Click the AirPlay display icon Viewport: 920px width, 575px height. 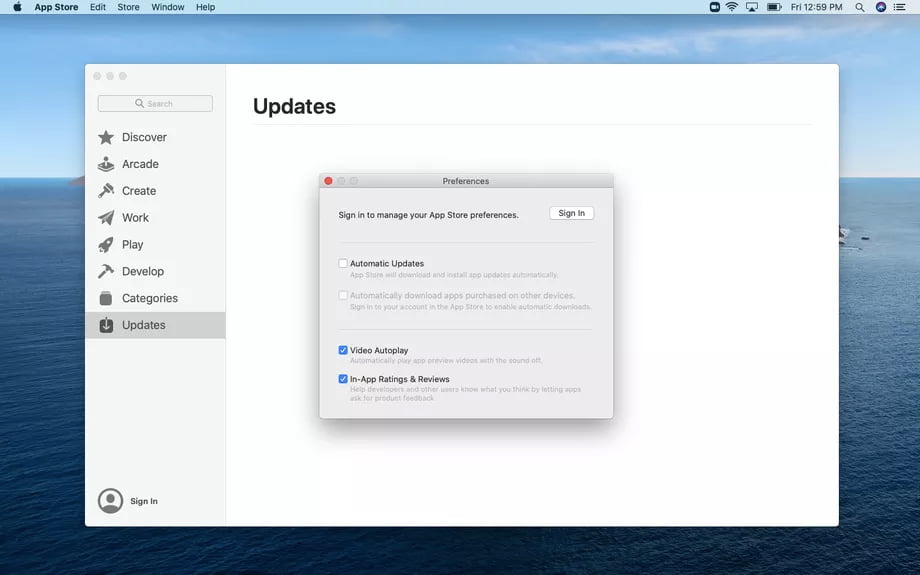click(x=752, y=7)
